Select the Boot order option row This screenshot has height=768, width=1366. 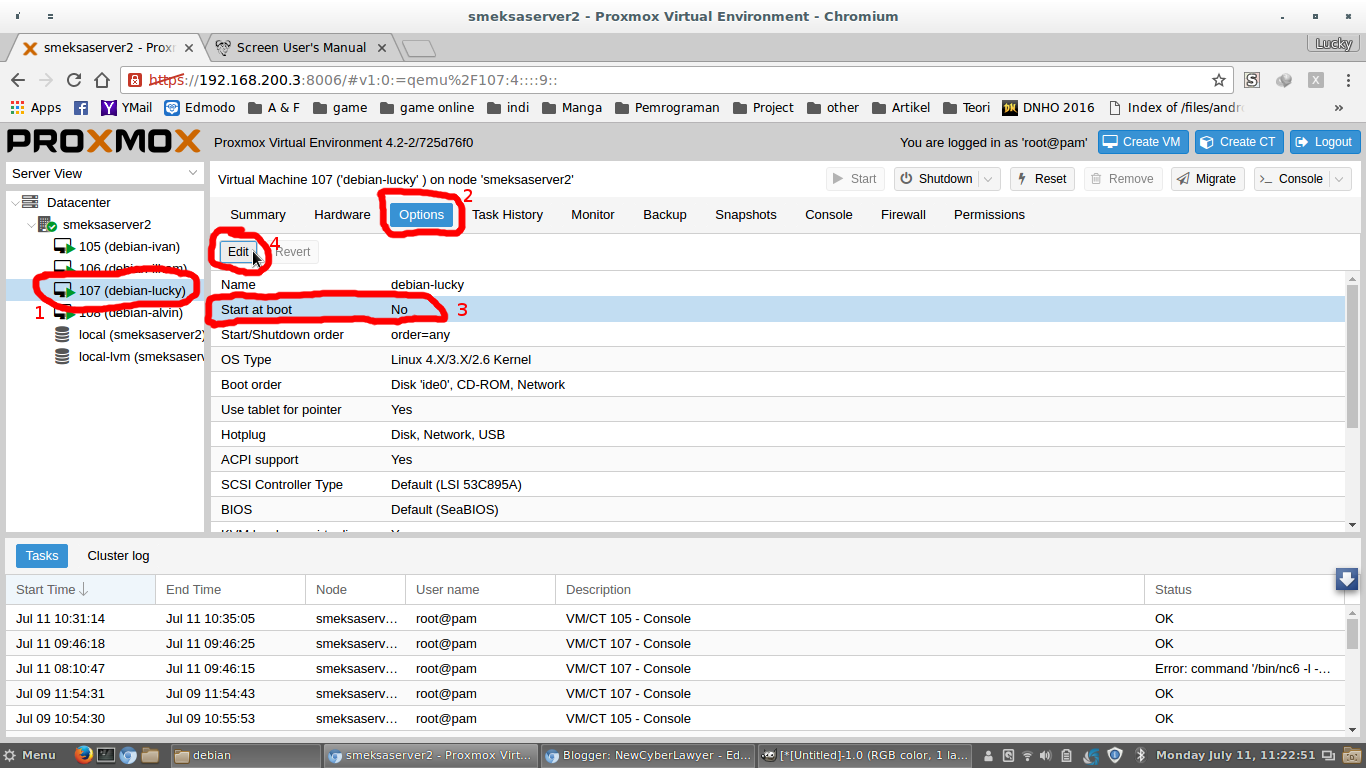(x=778, y=385)
